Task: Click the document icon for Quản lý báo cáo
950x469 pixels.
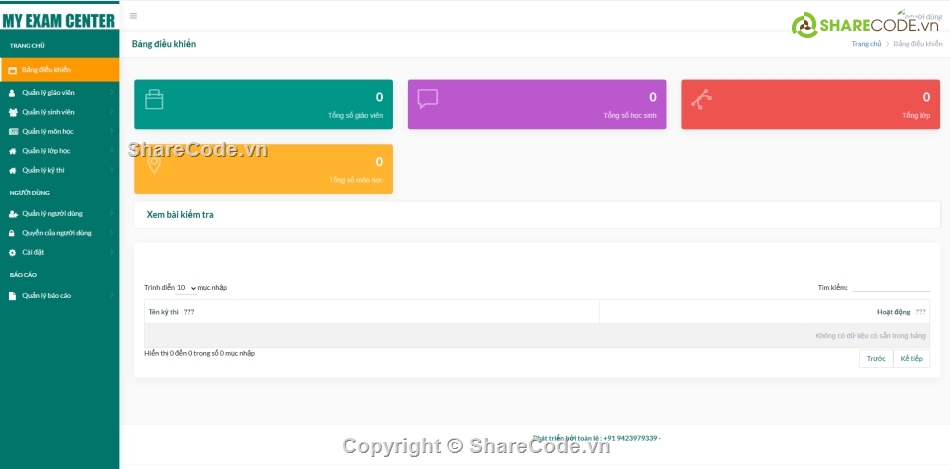Action: pos(13,296)
